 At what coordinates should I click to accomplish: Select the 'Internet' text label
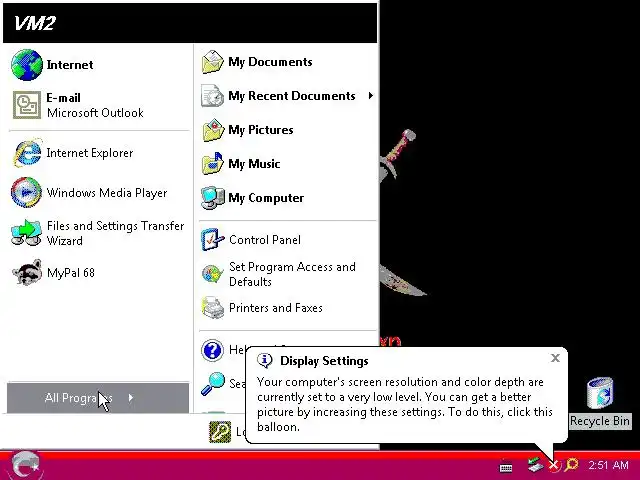click(x=70, y=65)
